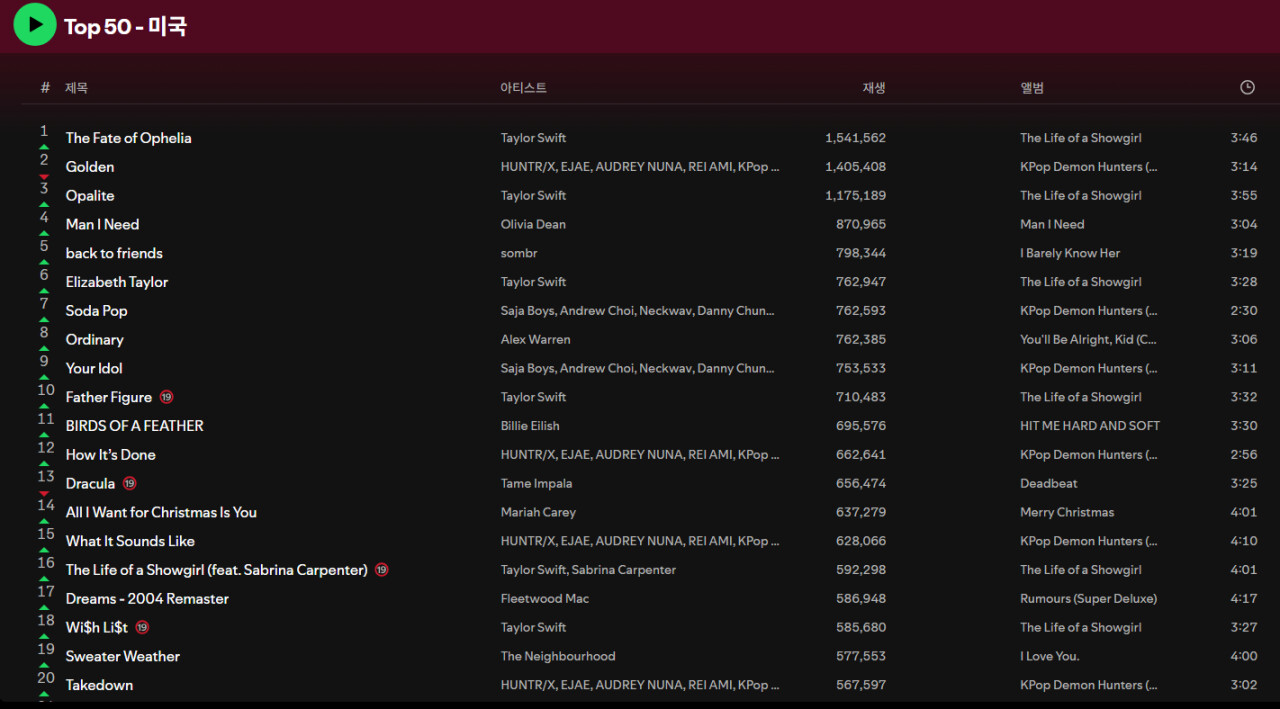Select the Soda Pop track
Image resolution: width=1280 pixels, height=709 pixels.
pyautogui.click(x=97, y=311)
